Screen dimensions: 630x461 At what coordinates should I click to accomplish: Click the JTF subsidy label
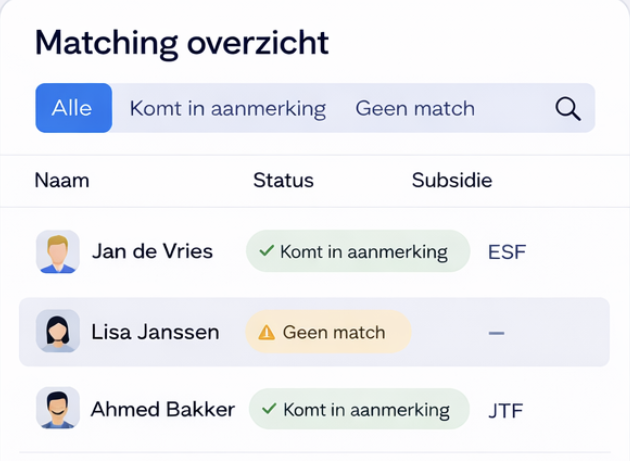(x=506, y=411)
